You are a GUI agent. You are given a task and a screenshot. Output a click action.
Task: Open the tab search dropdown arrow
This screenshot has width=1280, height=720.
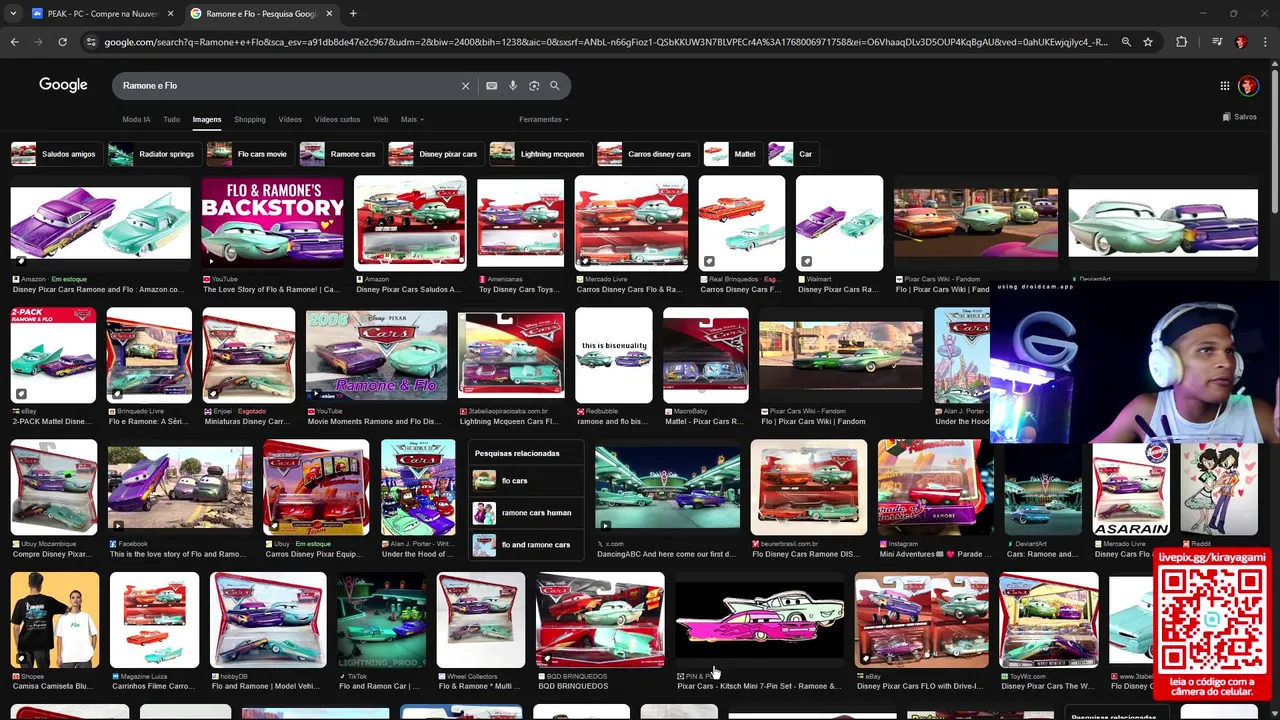pyautogui.click(x=13, y=14)
